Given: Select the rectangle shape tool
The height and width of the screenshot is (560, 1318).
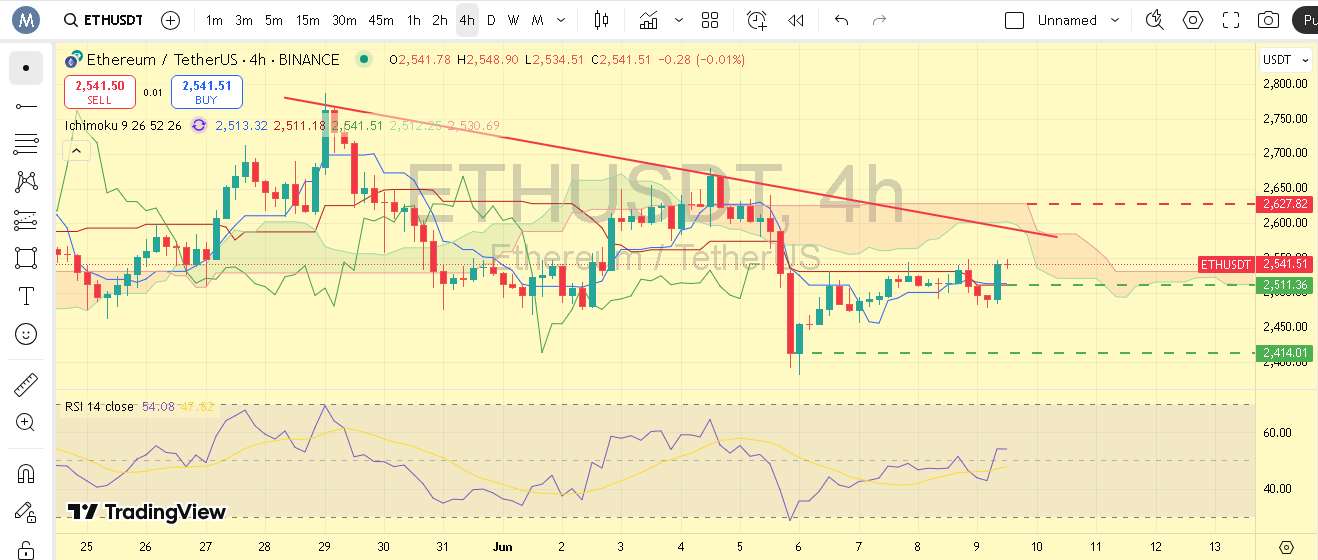Looking at the screenshot, I should (26, 258).
